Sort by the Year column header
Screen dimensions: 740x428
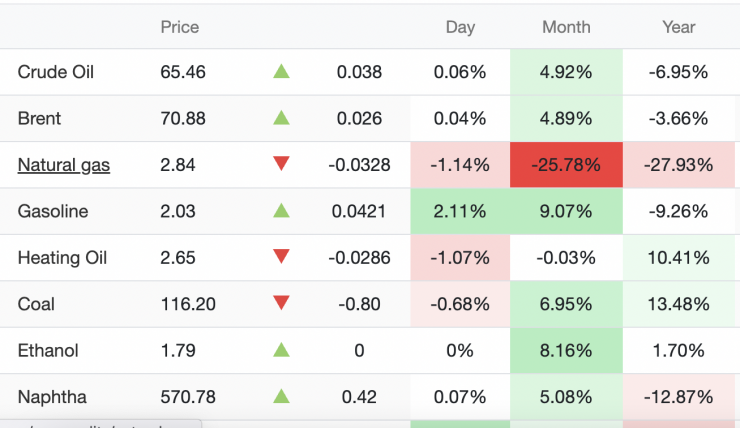coord(678,27)
